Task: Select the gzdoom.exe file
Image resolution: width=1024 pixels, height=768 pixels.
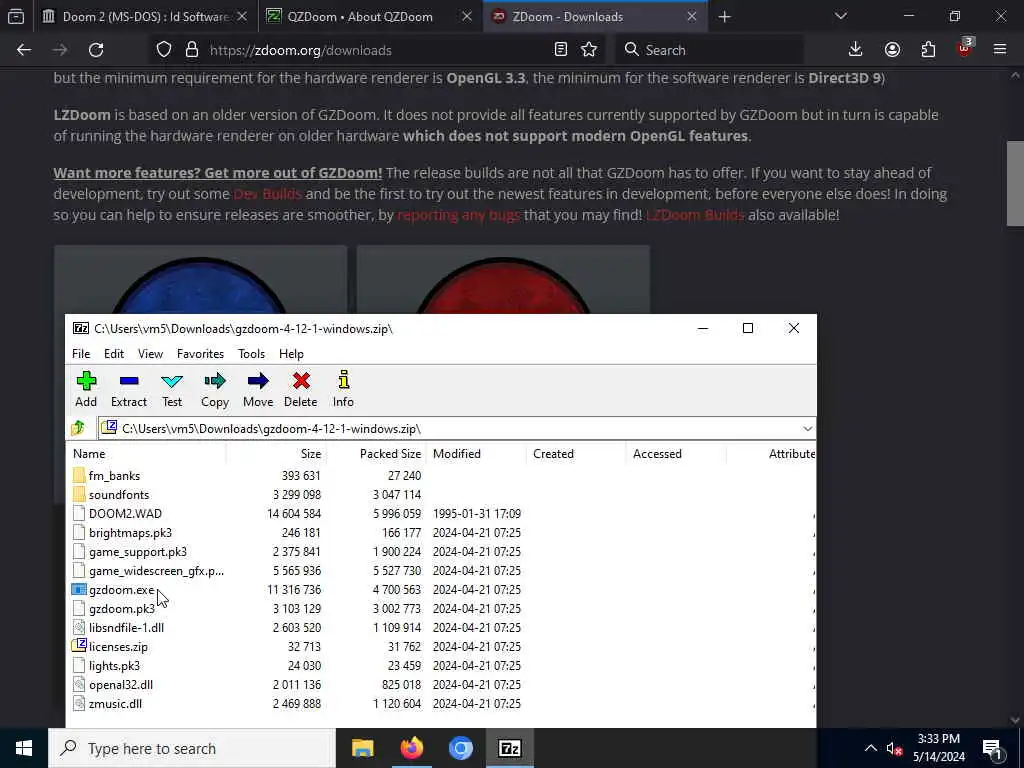Action: coord(121,590)
